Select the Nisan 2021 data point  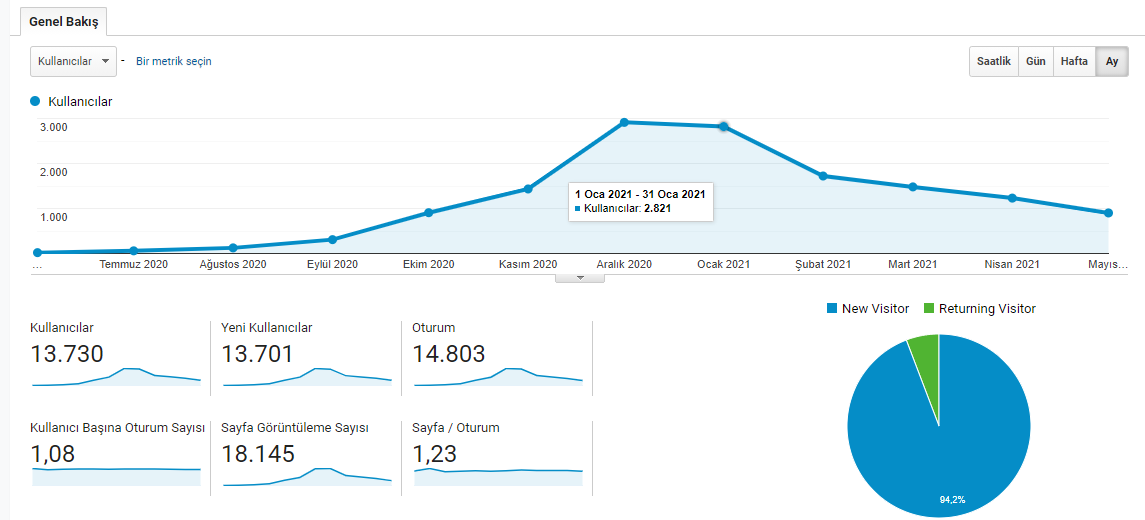click(x=1012, y=198)
